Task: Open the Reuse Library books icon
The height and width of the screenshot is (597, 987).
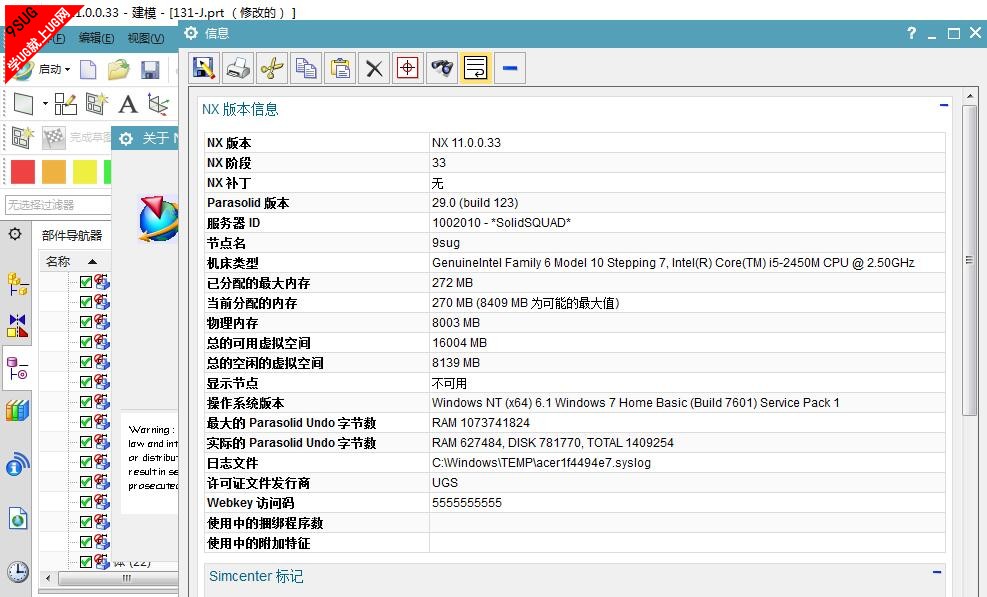Action: 18,411
